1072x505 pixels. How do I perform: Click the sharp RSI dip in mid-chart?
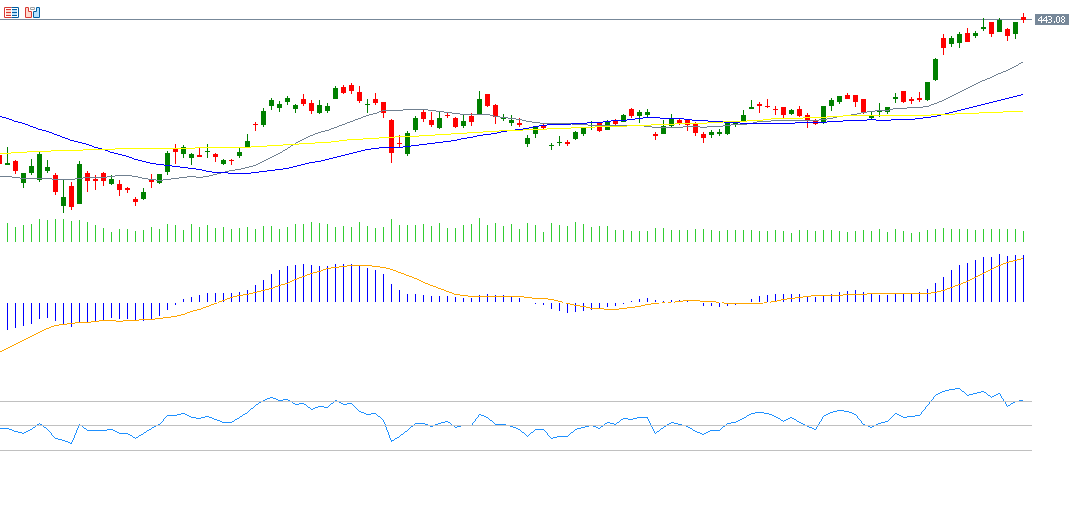point(391,441)
